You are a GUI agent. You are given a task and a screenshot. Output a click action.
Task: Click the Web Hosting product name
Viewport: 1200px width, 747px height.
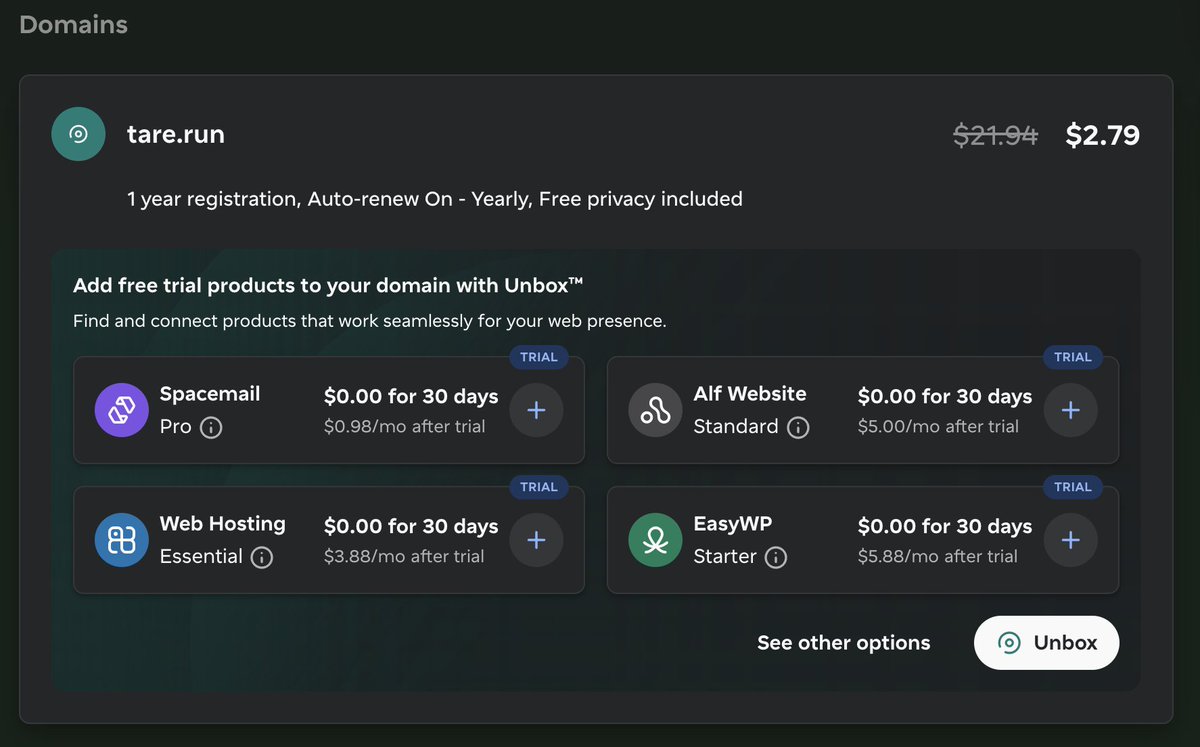click(223, 524)
